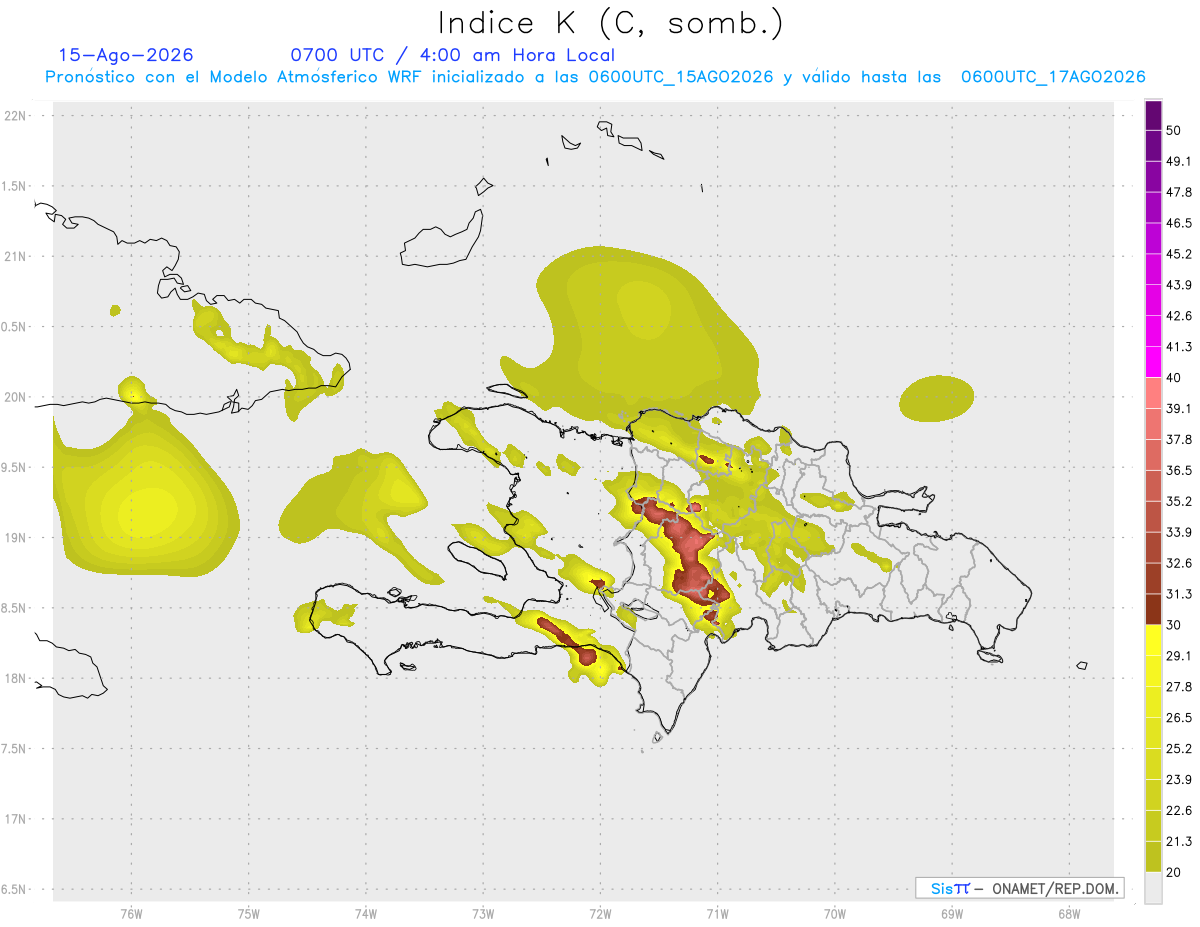The height and width of the screenshot is (927, 1200).
Task: Click the '36.5' colorbar label
Action: pos(1179,470)
